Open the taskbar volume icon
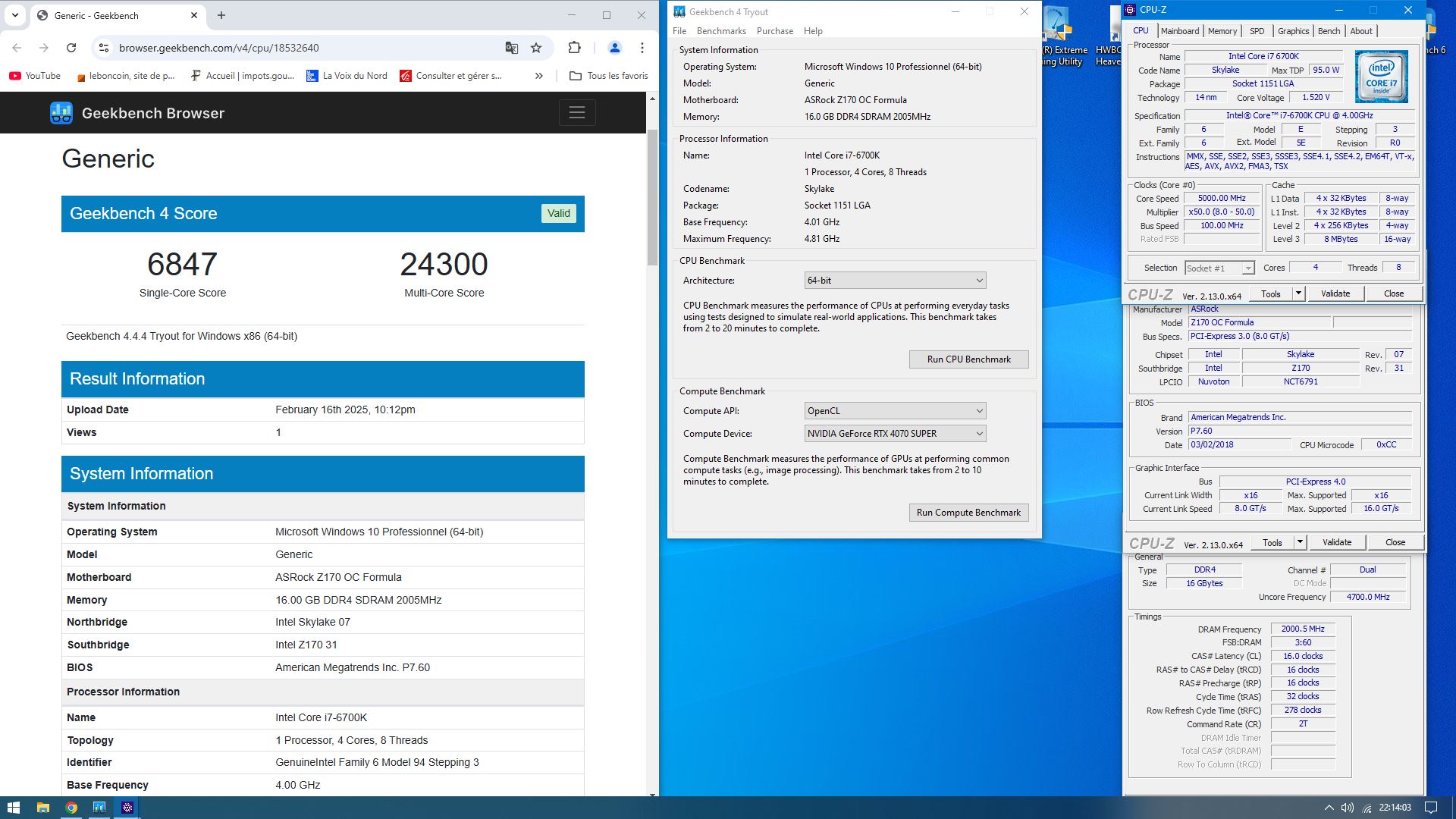The width and height of the screenshot is (1456, 819). click(1348, 808)
